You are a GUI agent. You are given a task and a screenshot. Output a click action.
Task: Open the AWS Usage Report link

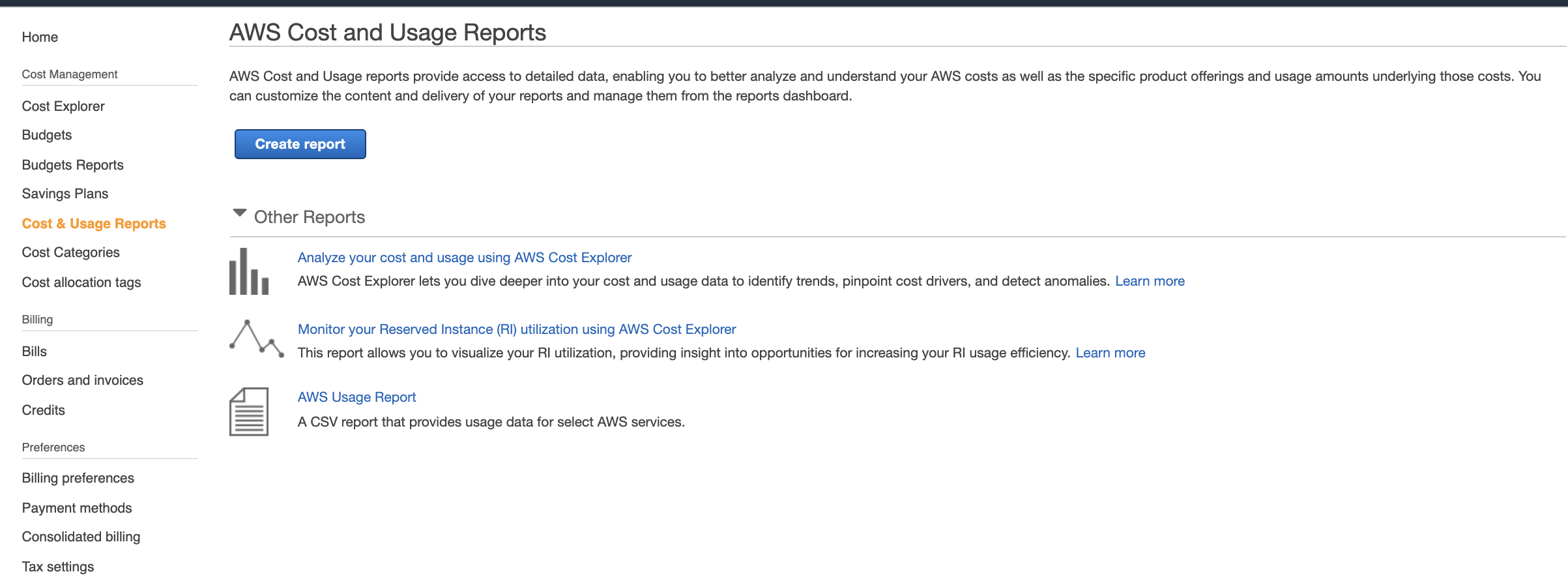click(356, 397)
